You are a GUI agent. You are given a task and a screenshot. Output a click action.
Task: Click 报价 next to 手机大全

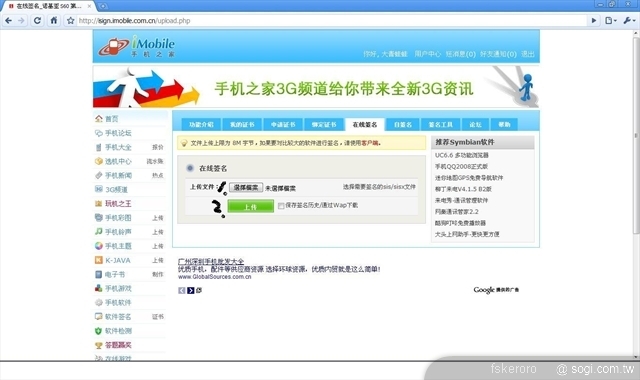pos(158,147)
